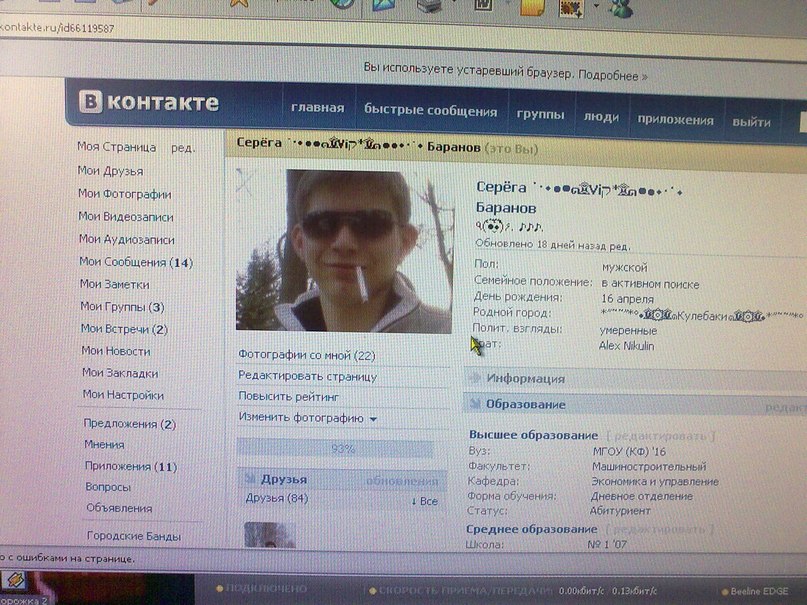Viewport: 807px width, 605px height.
Task: Click the 93% rating progress bar
Action: [x=336, y=449]
